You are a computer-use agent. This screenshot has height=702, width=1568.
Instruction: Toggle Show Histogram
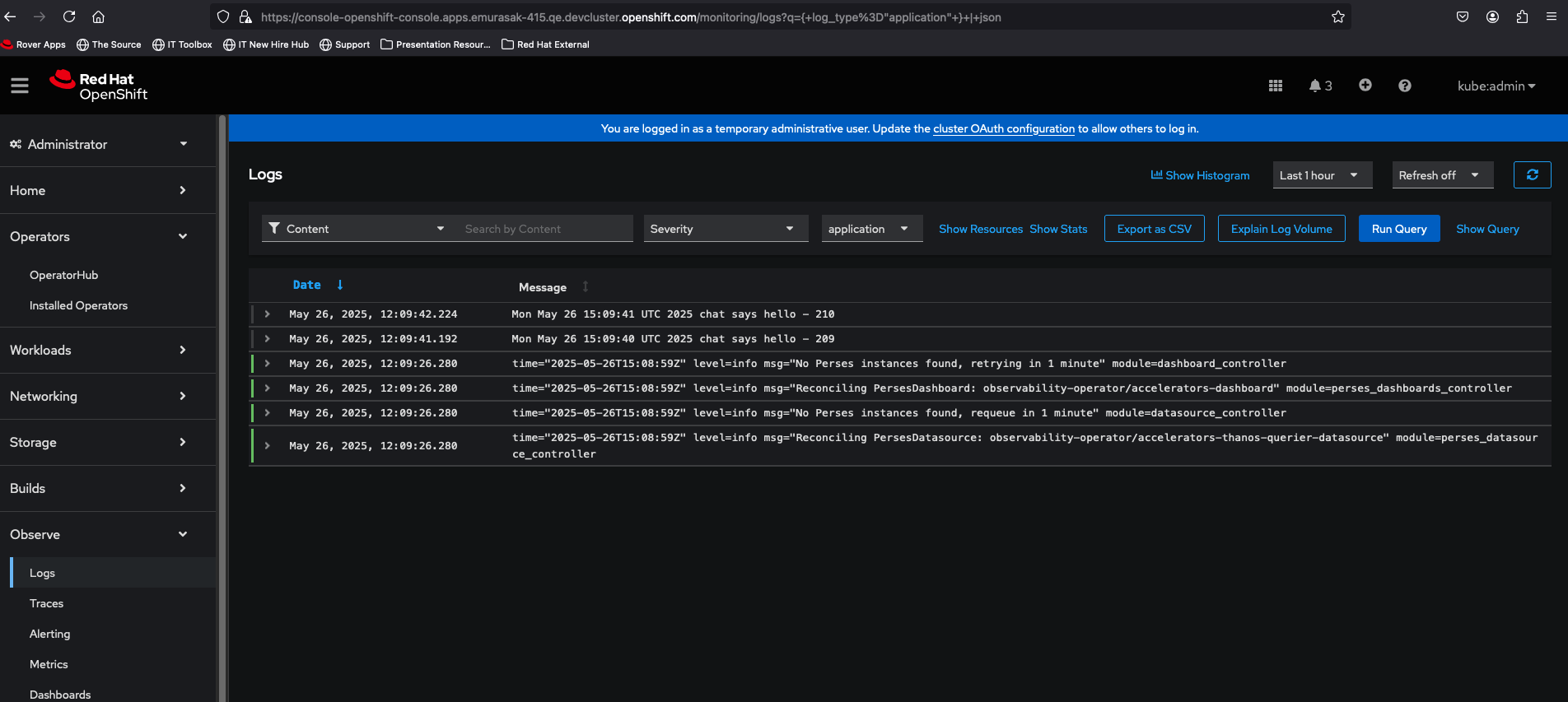tap(1200, 175)
